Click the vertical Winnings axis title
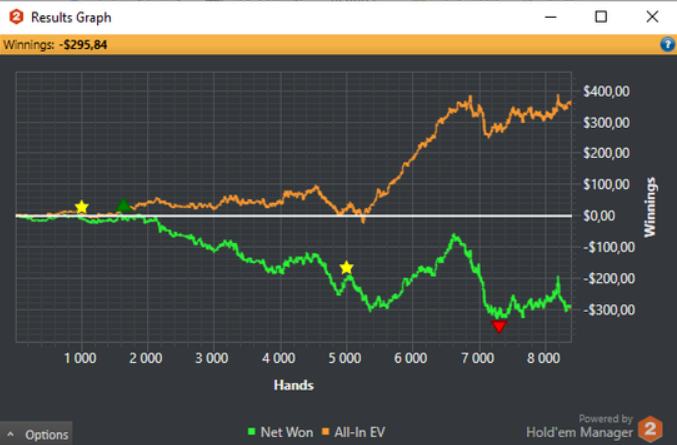 (x=650, y=207)
